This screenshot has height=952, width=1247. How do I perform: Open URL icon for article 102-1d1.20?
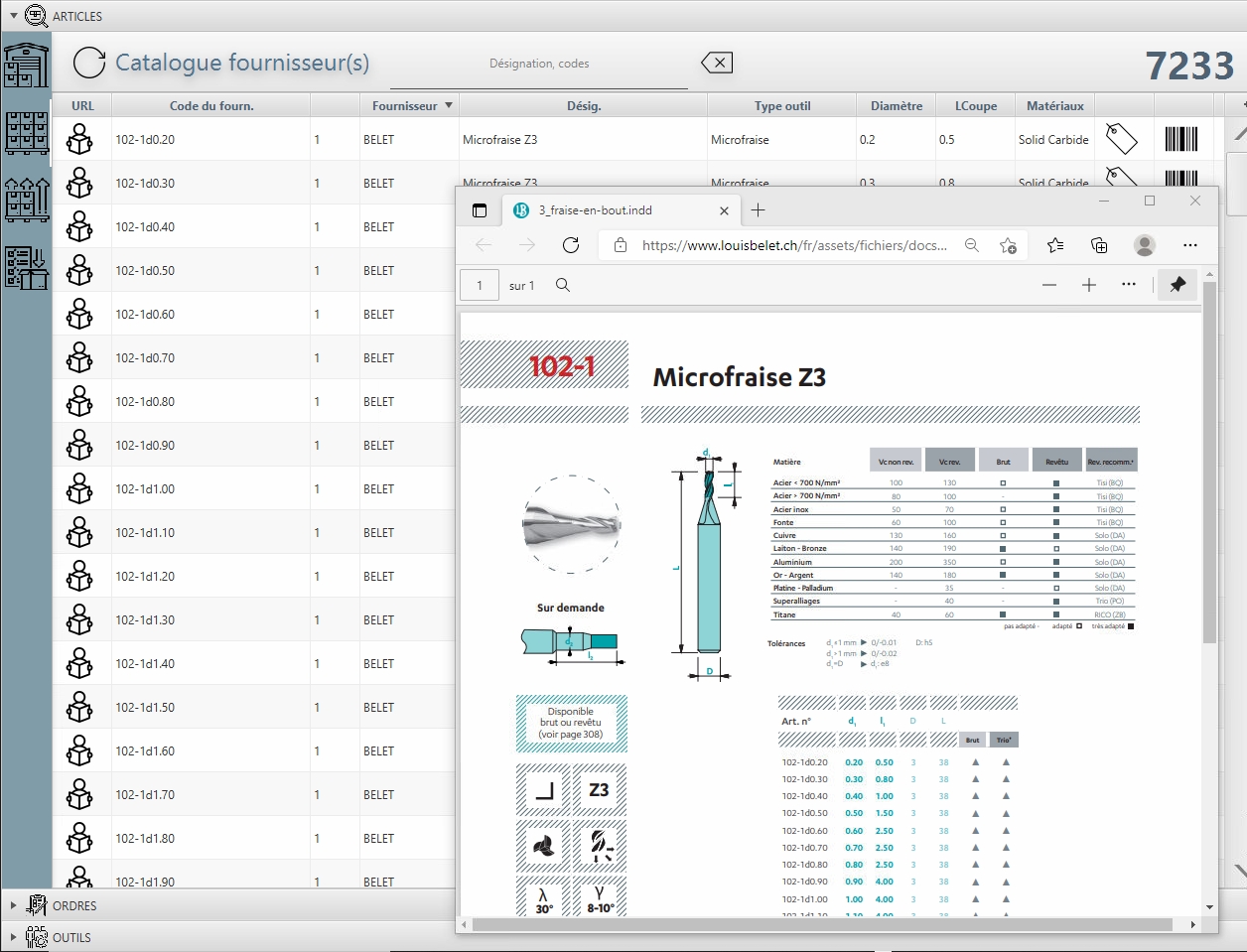tap(79, 577)
